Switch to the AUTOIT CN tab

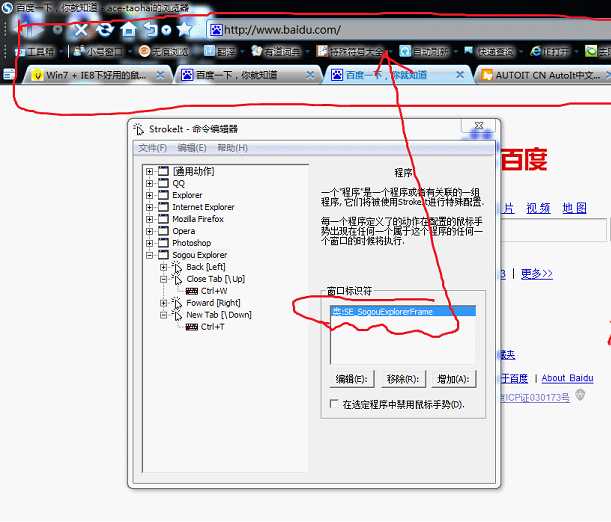click(542, 75)
